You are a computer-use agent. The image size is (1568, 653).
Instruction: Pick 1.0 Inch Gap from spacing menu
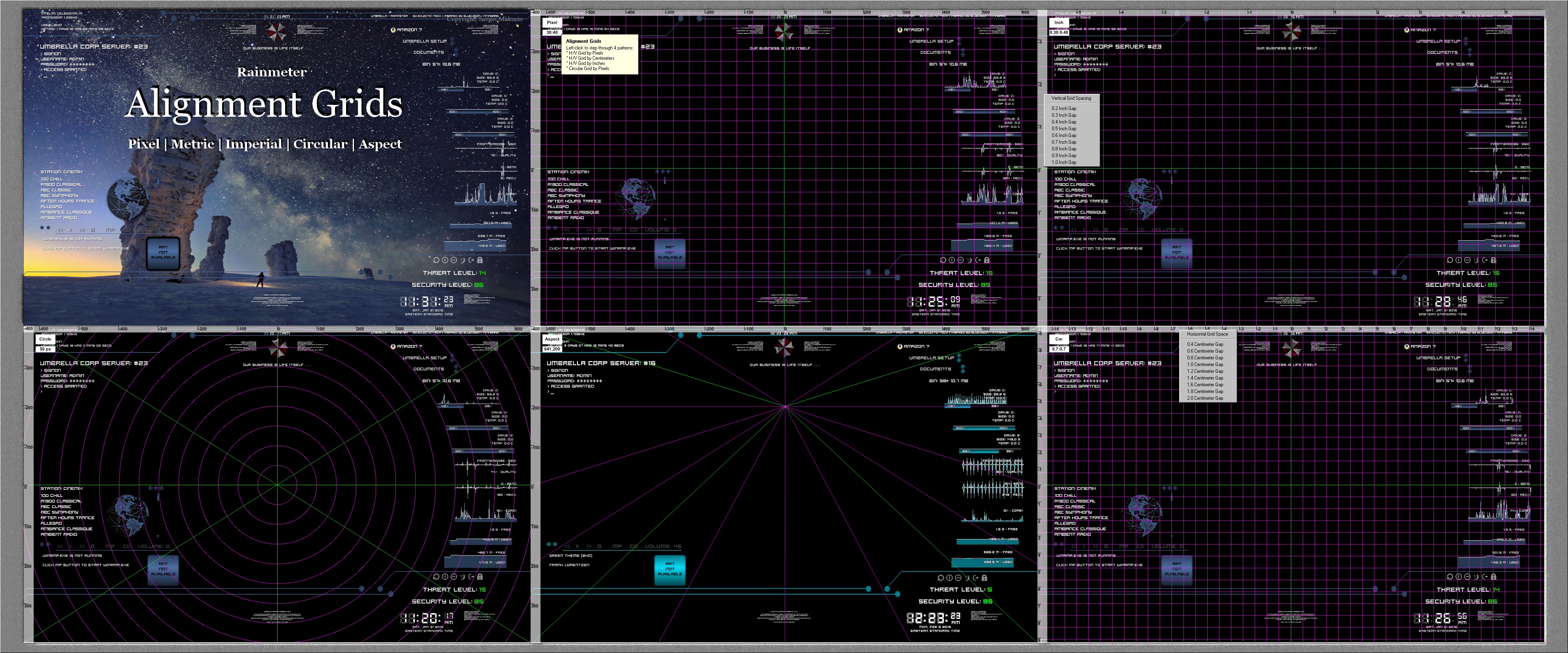(1064, 163)
